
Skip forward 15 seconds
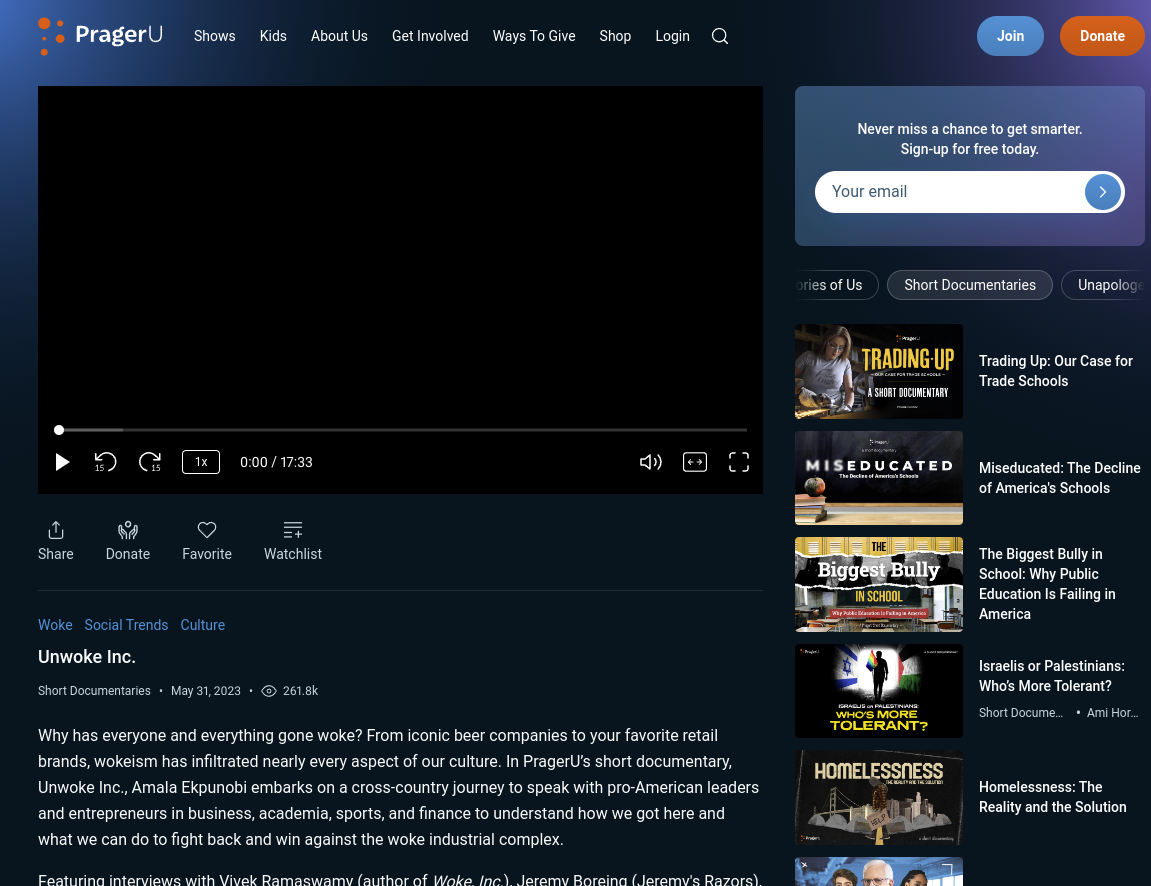point(150,462)
